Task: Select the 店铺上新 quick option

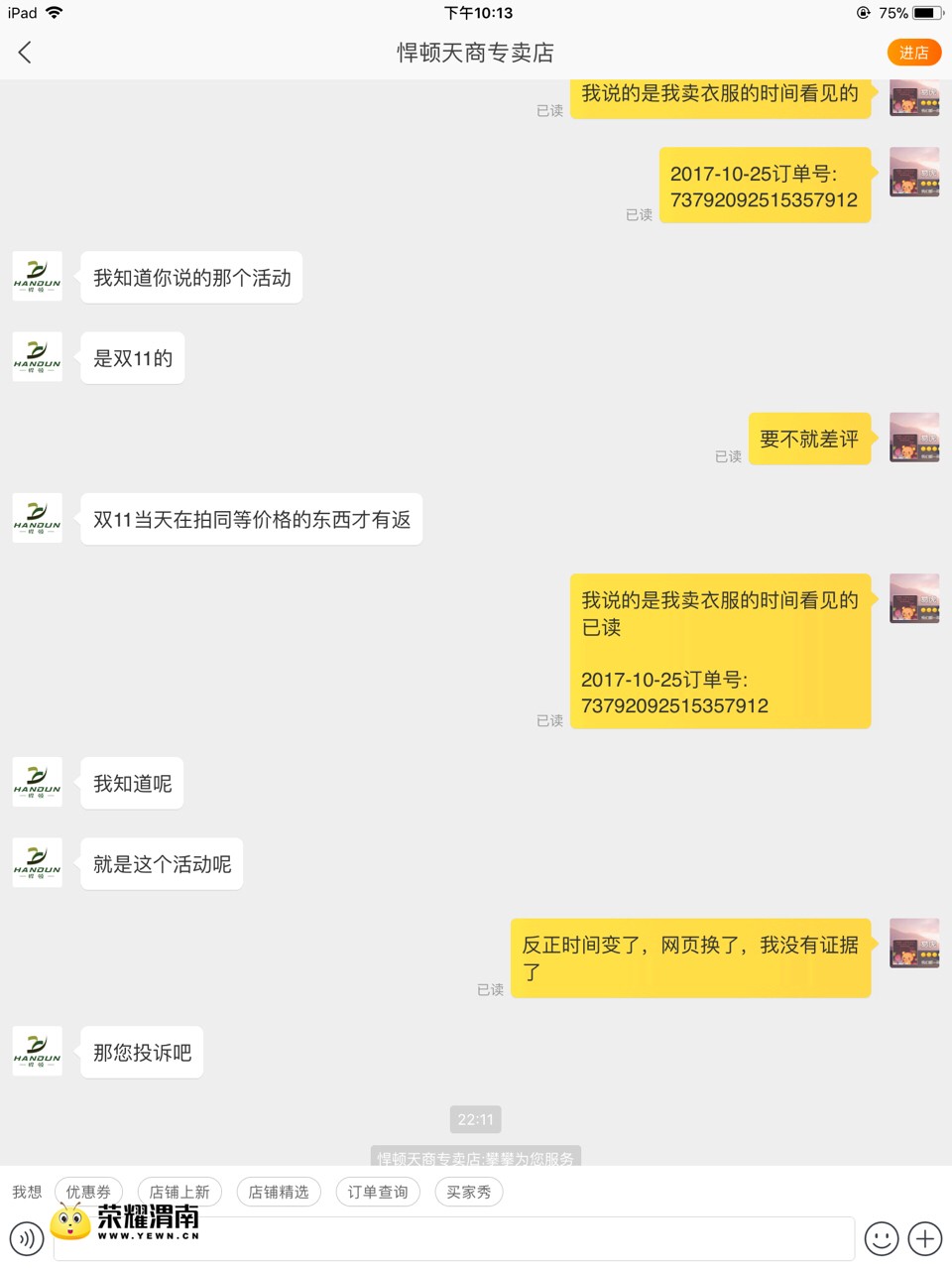Action: tap(179, 1192)
